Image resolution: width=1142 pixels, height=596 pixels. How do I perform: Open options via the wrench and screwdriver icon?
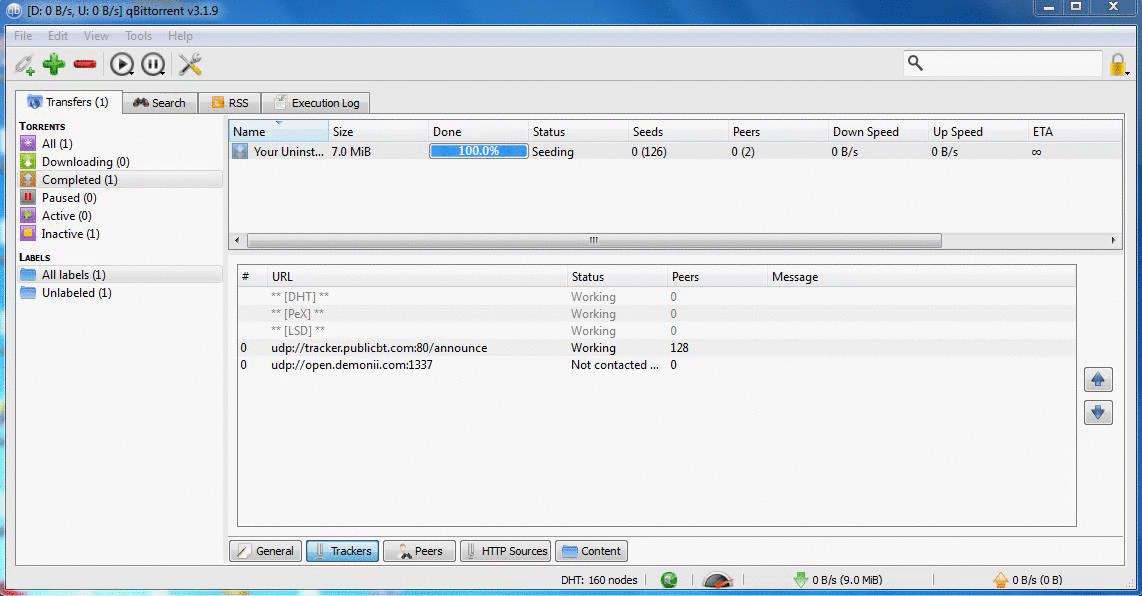[190, 65]
